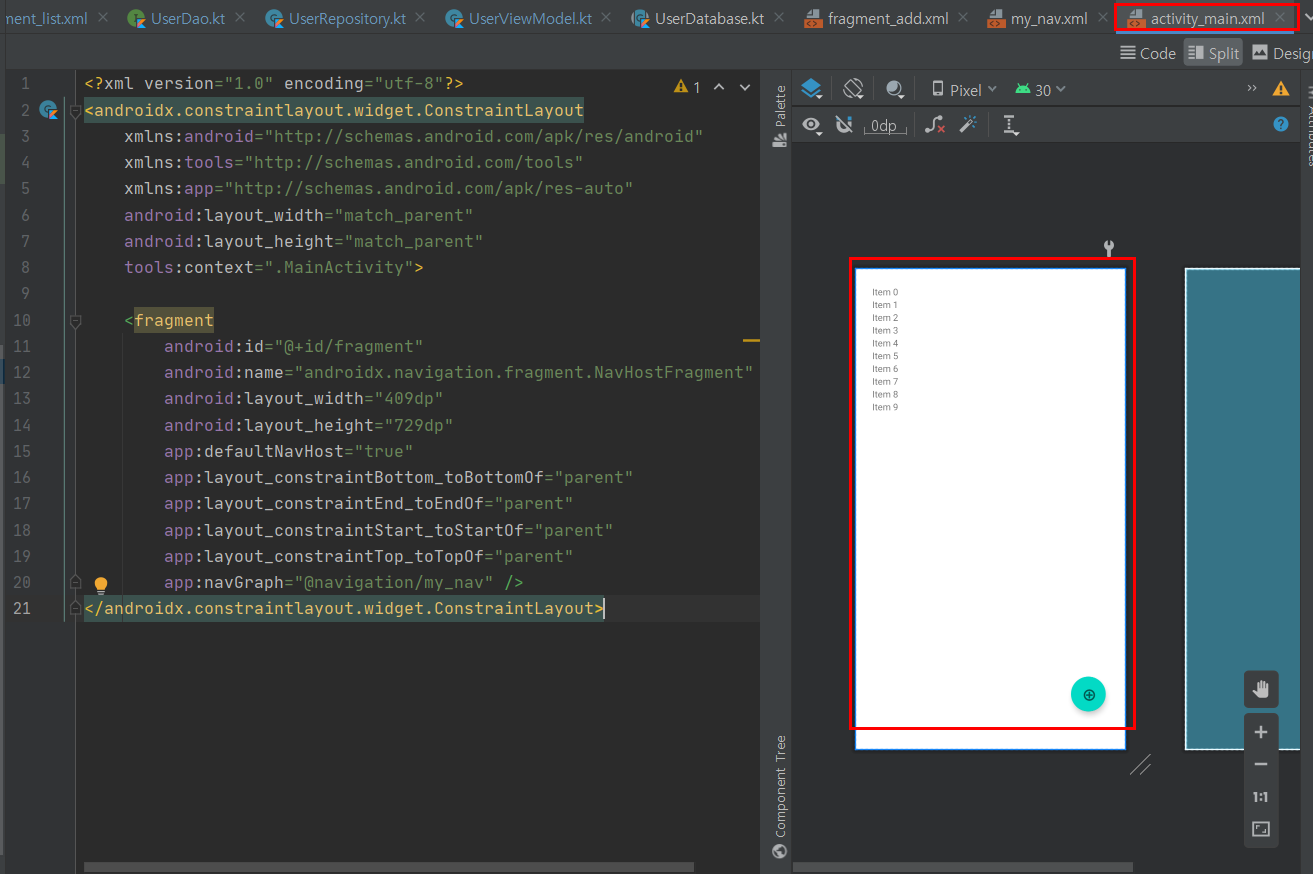Screen dimensions: 1313x874
Task: Open design editor help
Action: tap(1281, 125)
